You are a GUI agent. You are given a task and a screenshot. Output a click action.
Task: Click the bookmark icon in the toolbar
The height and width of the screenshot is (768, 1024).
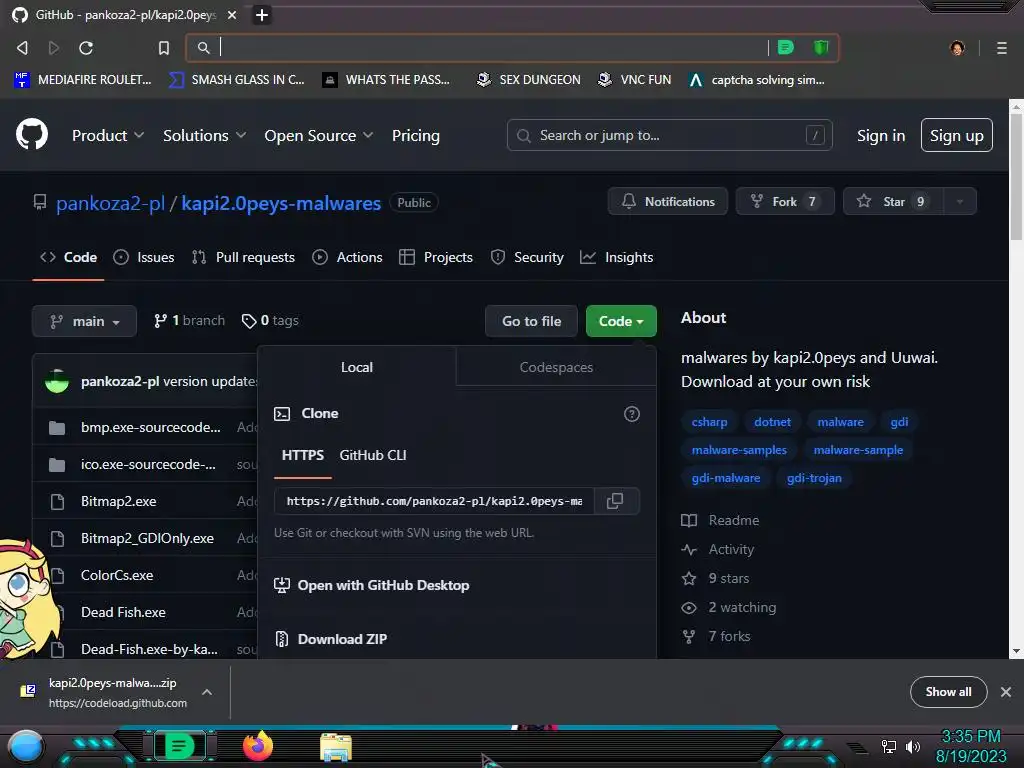pyautogui.click(x=164, y=48)
